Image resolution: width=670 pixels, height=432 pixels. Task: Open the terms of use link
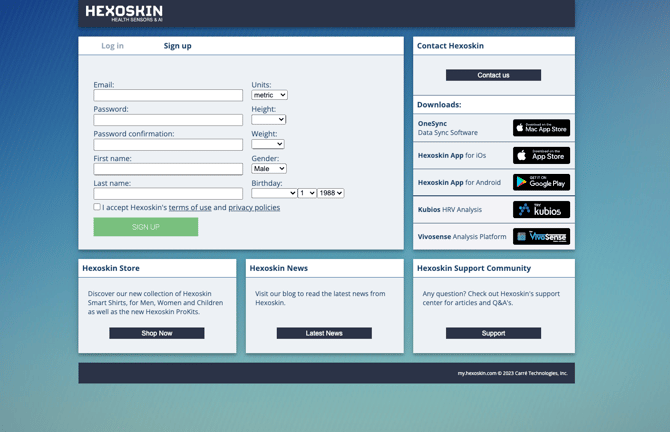tap(190, 208)
